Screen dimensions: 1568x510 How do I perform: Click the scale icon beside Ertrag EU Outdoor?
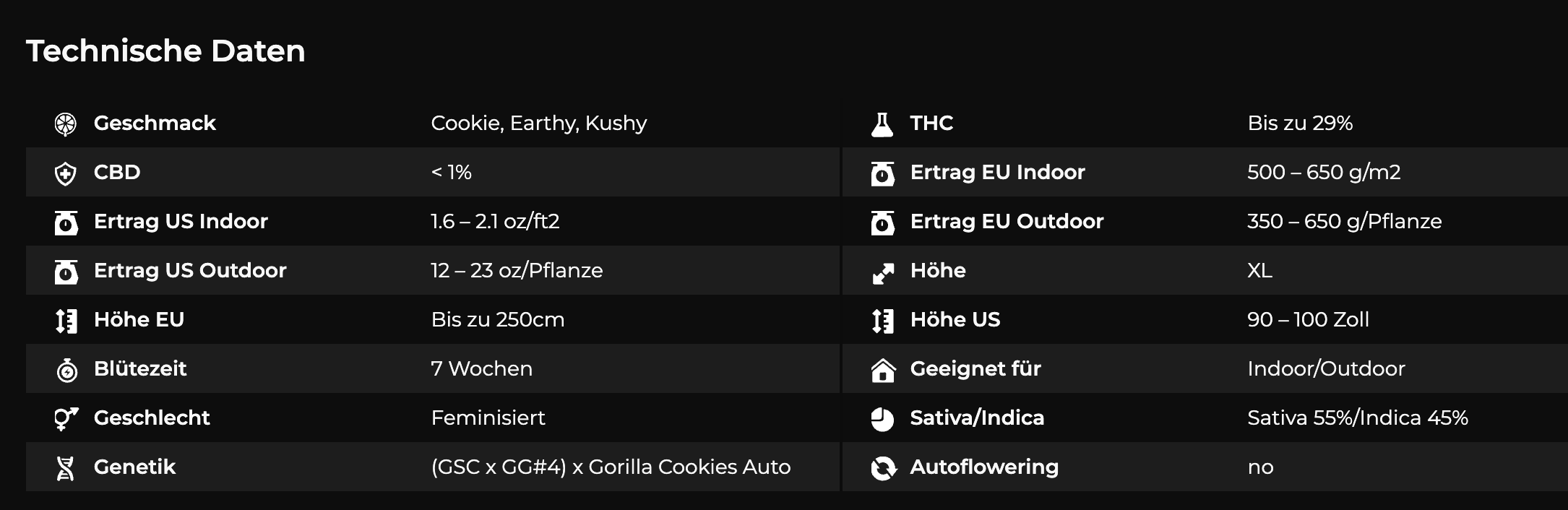coord(882,222)
